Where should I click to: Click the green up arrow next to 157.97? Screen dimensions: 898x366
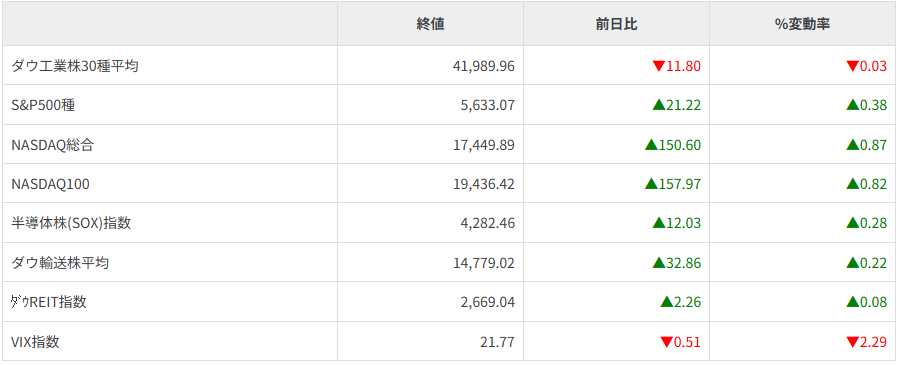(651, 184)
